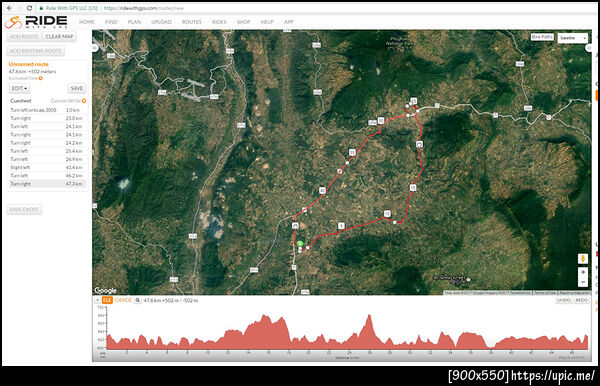The width and height of the screenshot is (600, 386).
Task: Click the REDO button
Action: pyautogui.click(x=582, y=300)
